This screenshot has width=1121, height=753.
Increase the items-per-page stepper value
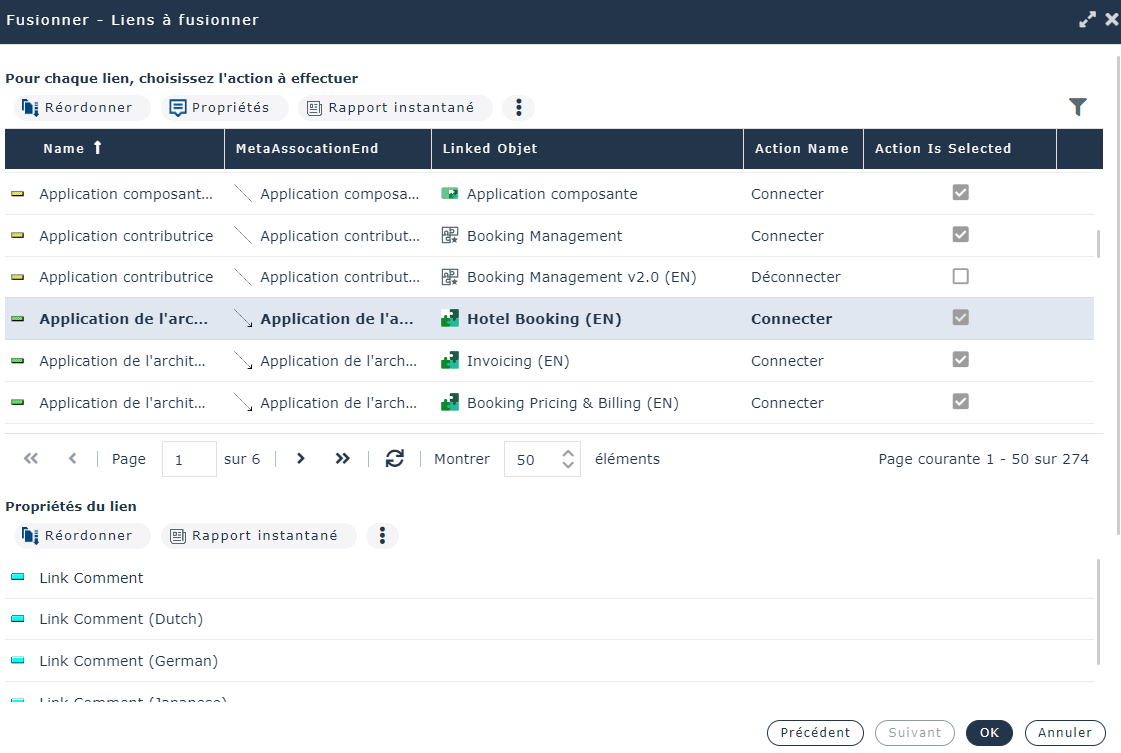click(x=568, y=452)
